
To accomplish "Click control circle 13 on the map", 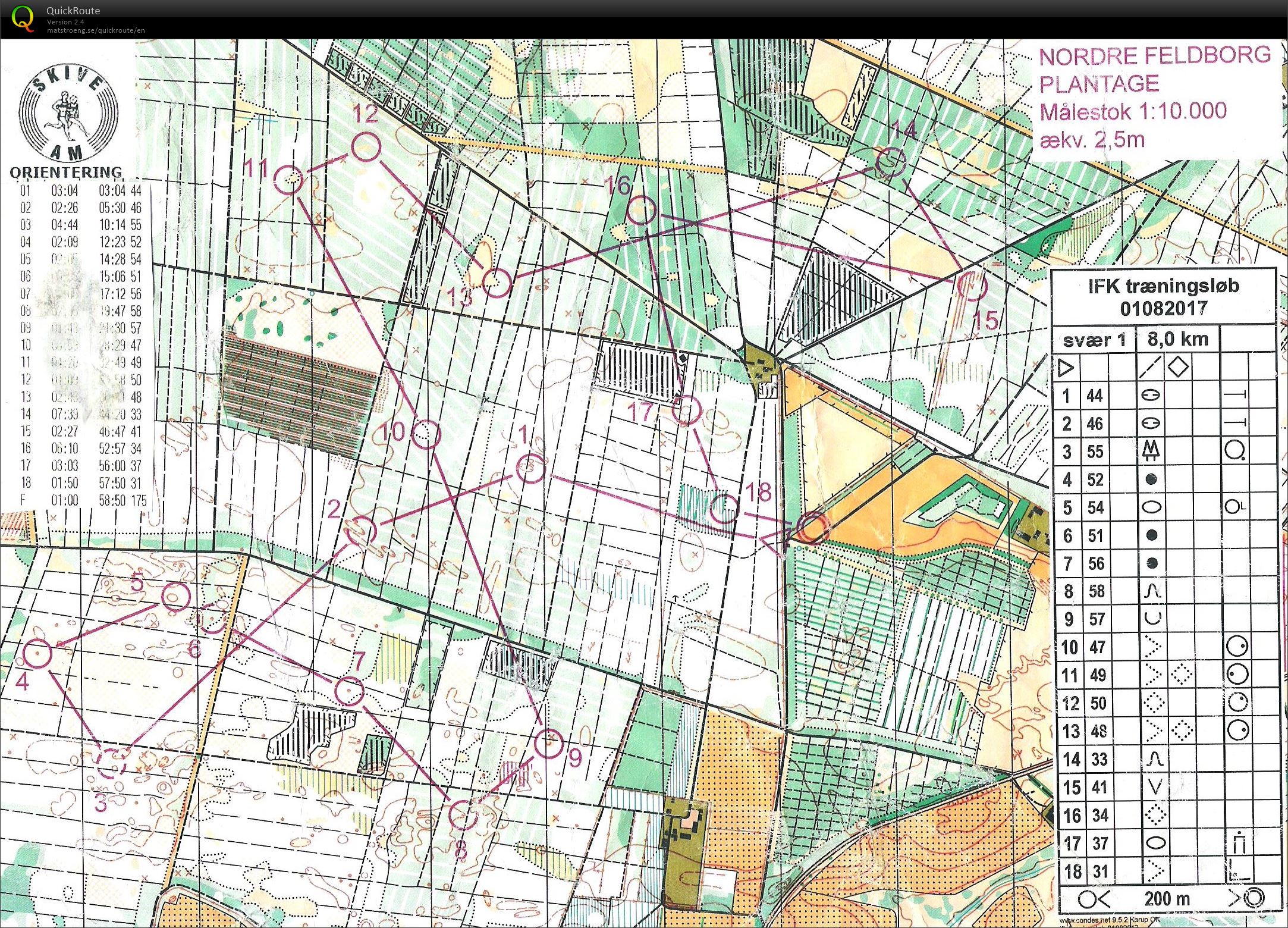I will click(x=497, y=283).
